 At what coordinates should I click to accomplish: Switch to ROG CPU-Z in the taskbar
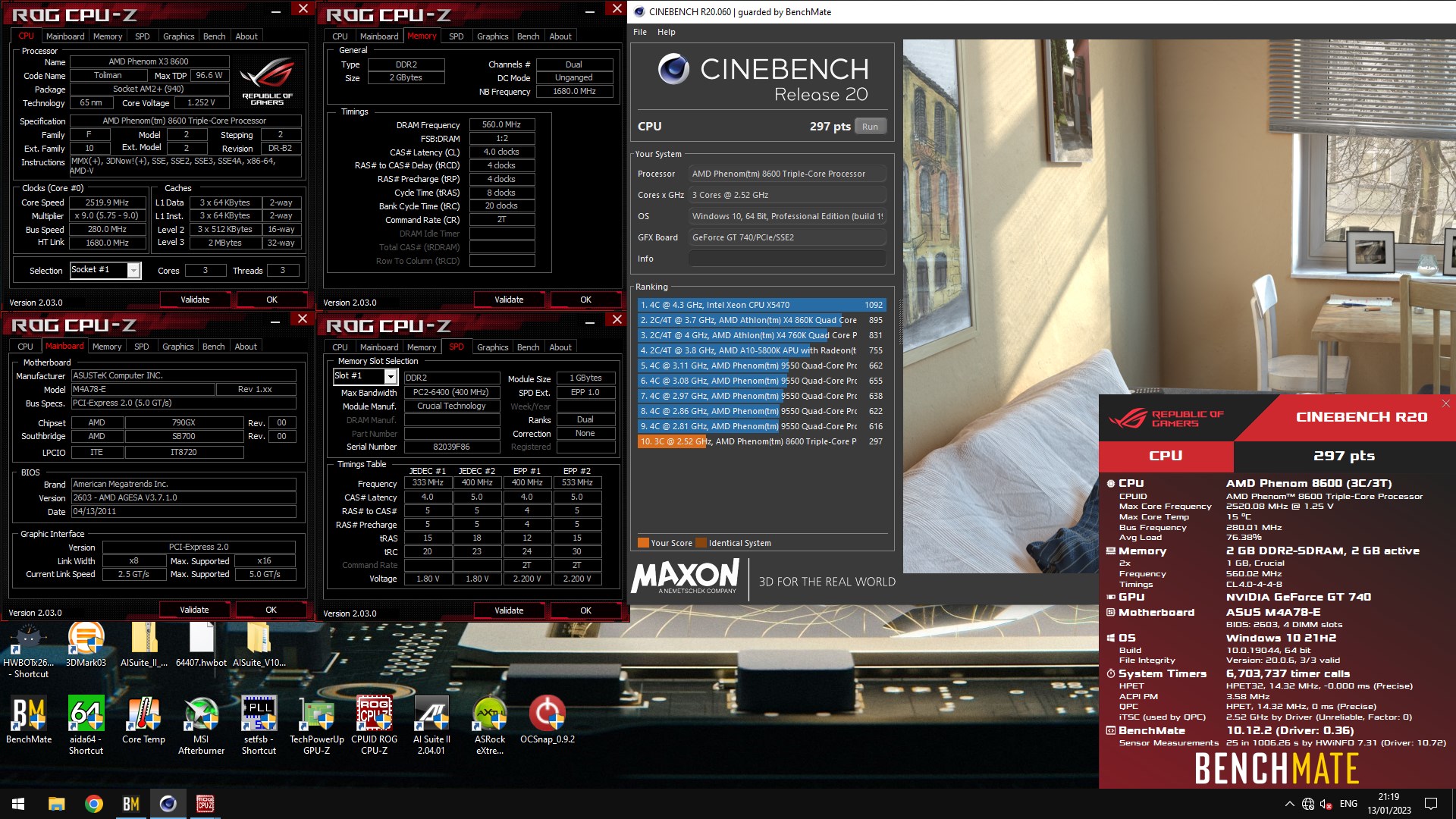point(205,804)
